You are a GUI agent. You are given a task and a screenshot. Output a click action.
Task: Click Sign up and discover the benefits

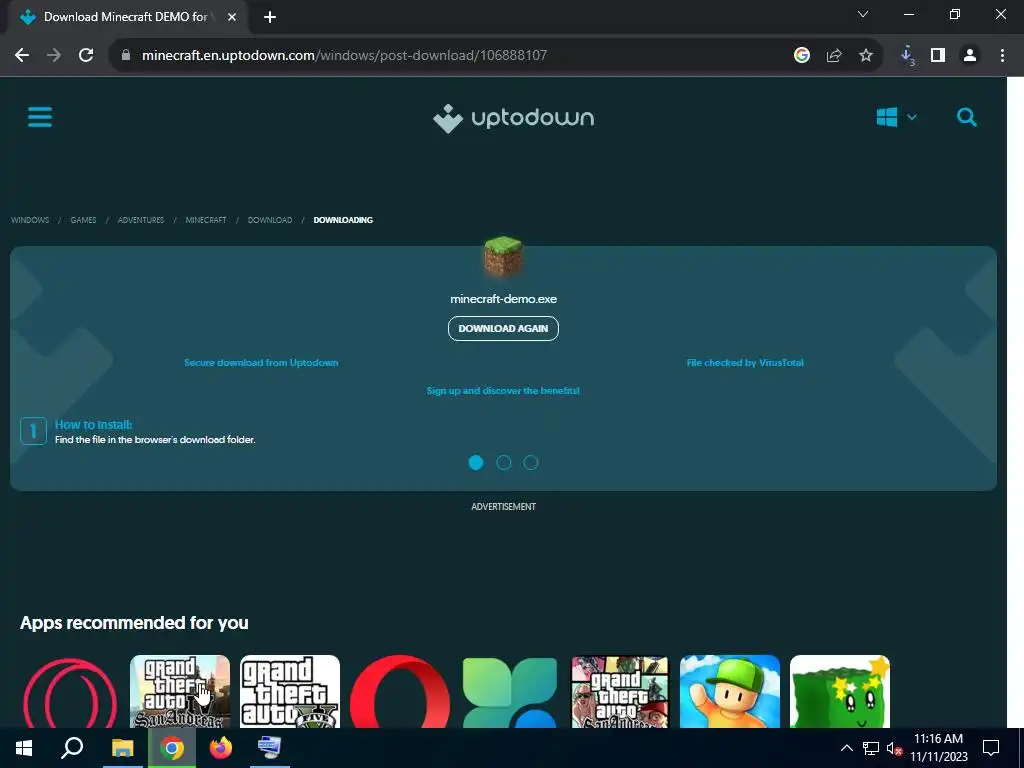click(x=503, y=391)
